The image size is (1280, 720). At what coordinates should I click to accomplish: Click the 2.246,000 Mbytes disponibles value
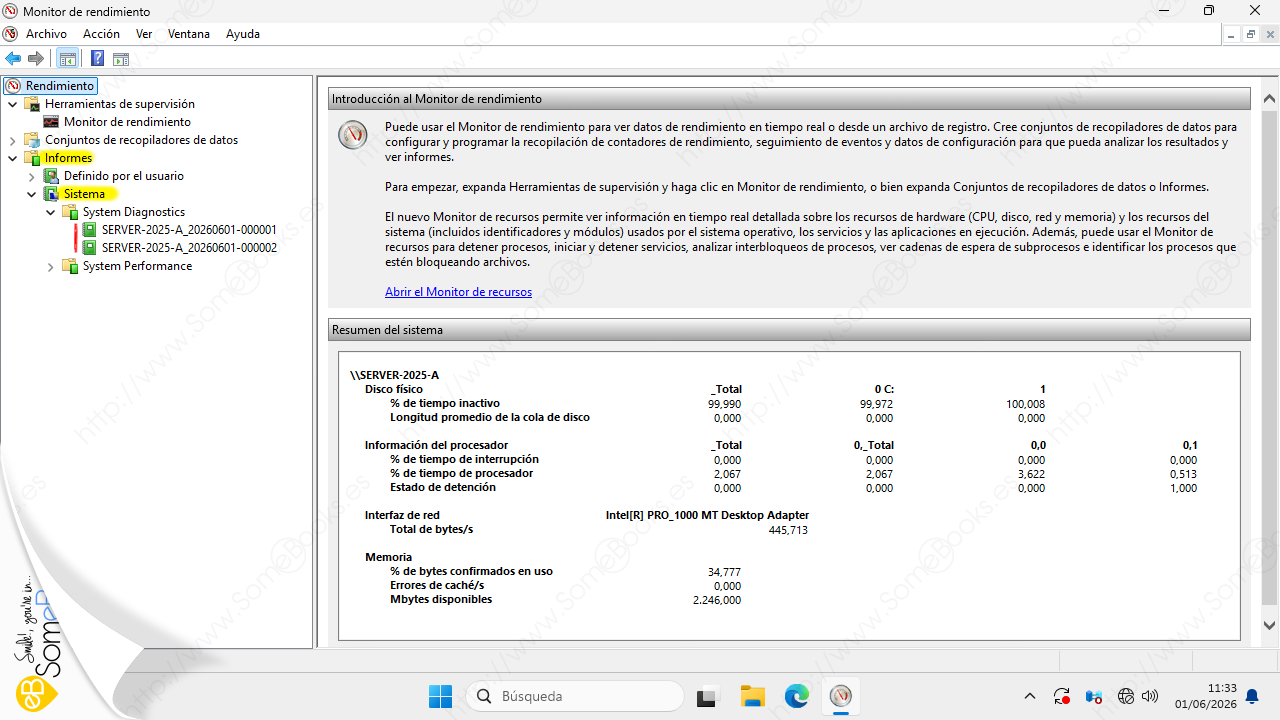pyautogui.click(x=717, y=600)
